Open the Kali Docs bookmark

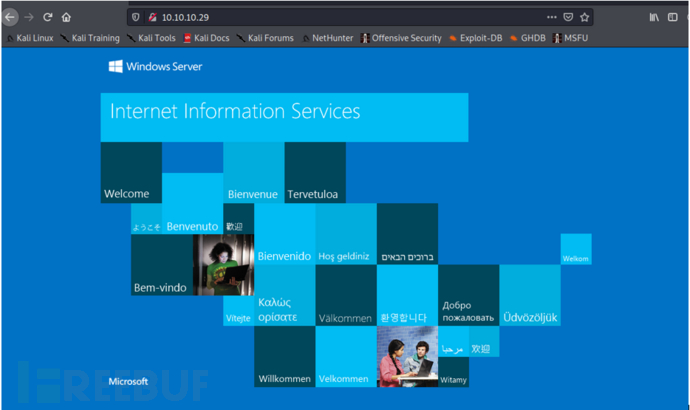point(206,38)
